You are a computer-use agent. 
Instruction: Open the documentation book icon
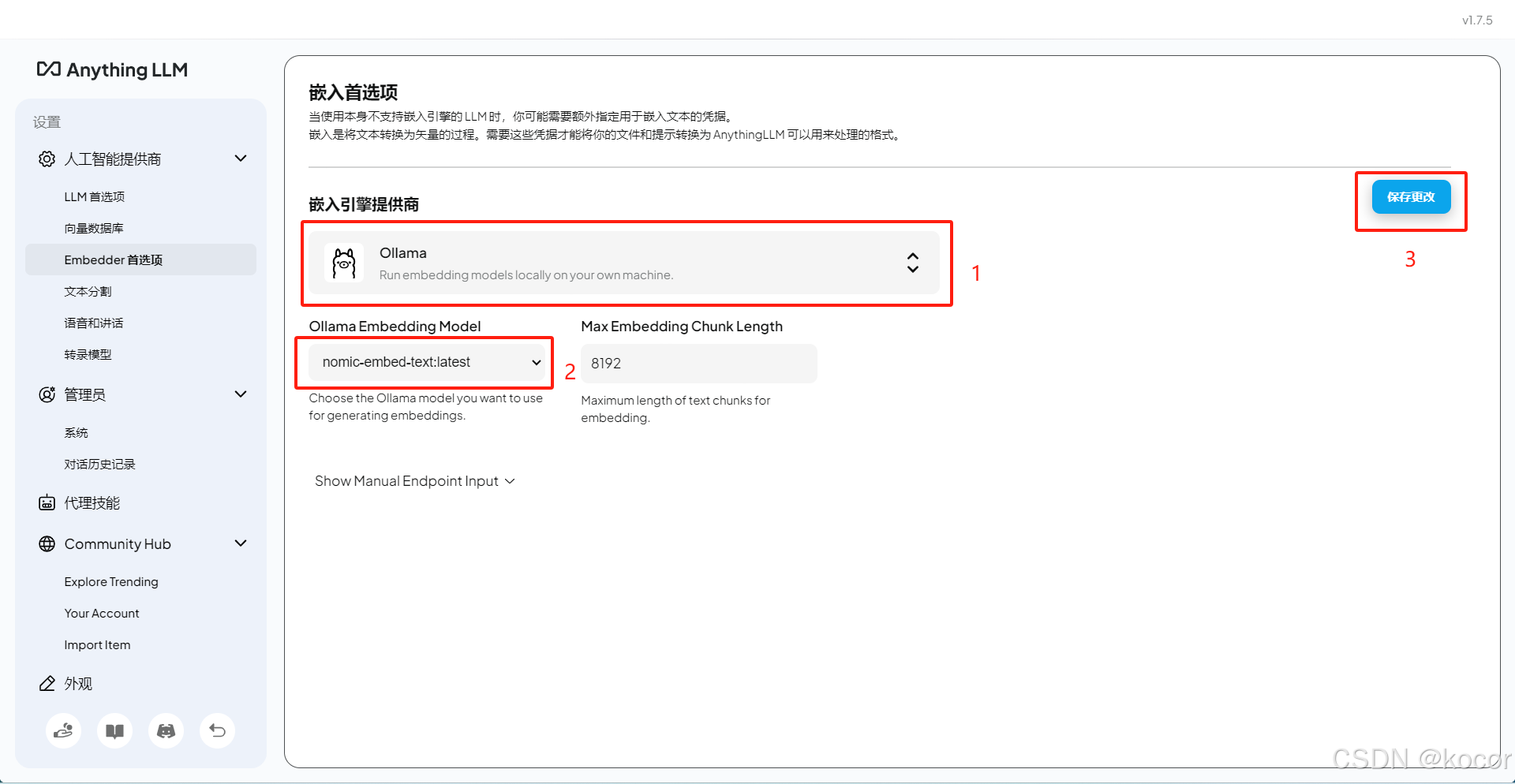pyautogui.click(x=114, y=731)
